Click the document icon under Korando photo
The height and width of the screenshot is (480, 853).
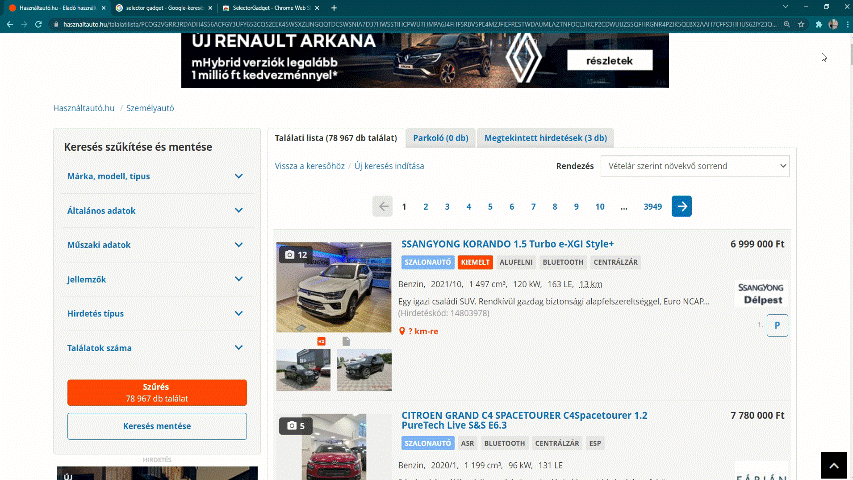pos(346,341)
